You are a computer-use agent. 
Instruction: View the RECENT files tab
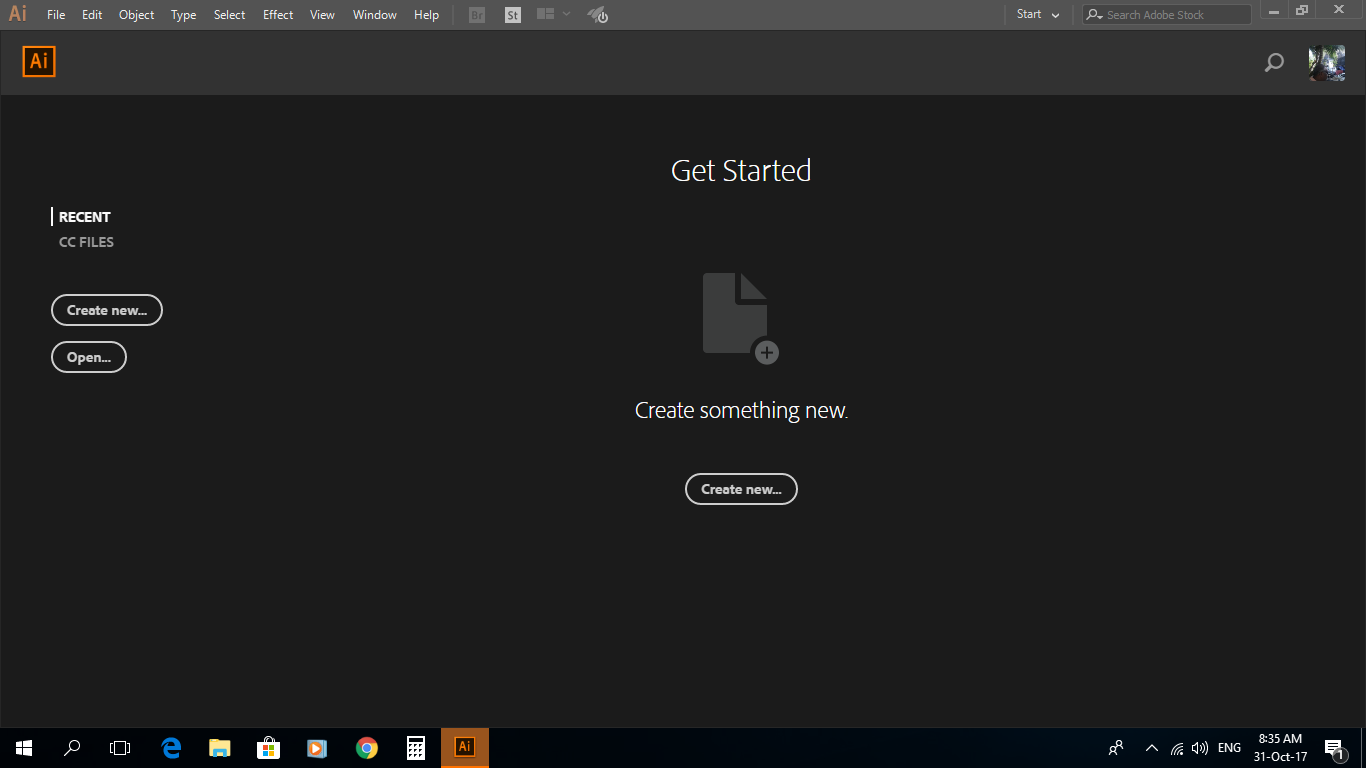click(85, 216)
